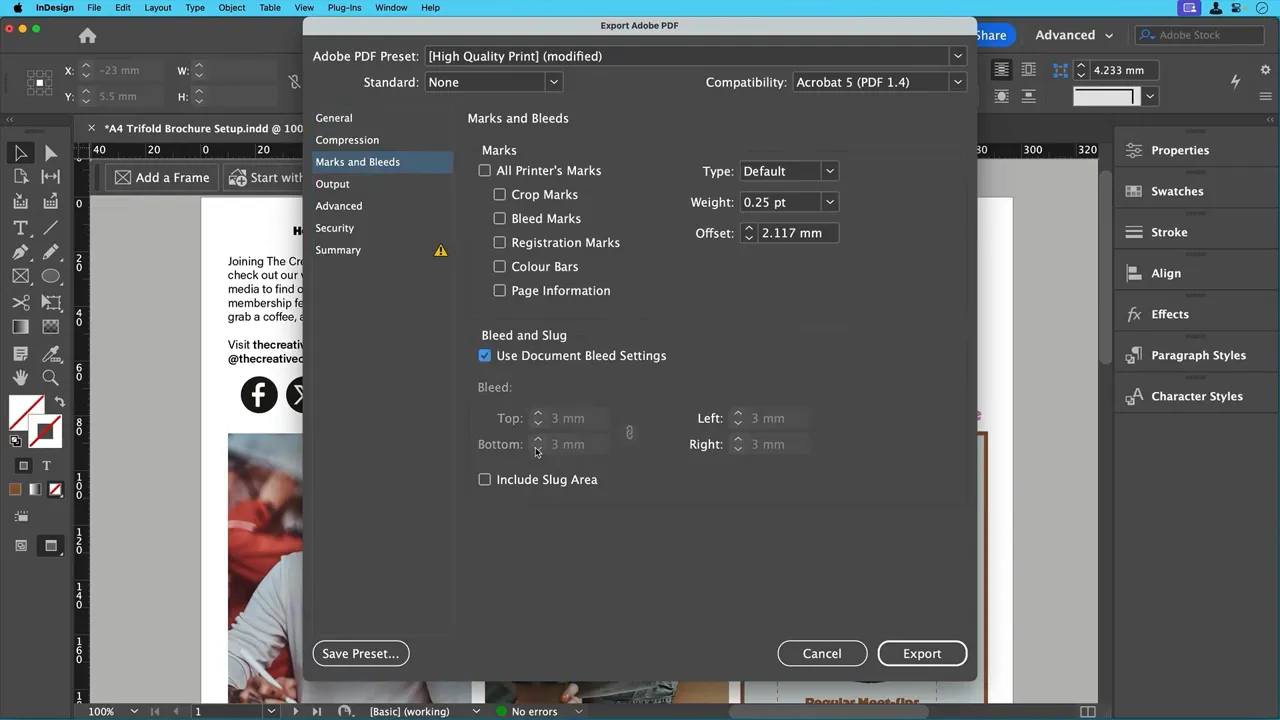Click the Export button
Screen dimensions: 1280x720
[x=921, y=653]
